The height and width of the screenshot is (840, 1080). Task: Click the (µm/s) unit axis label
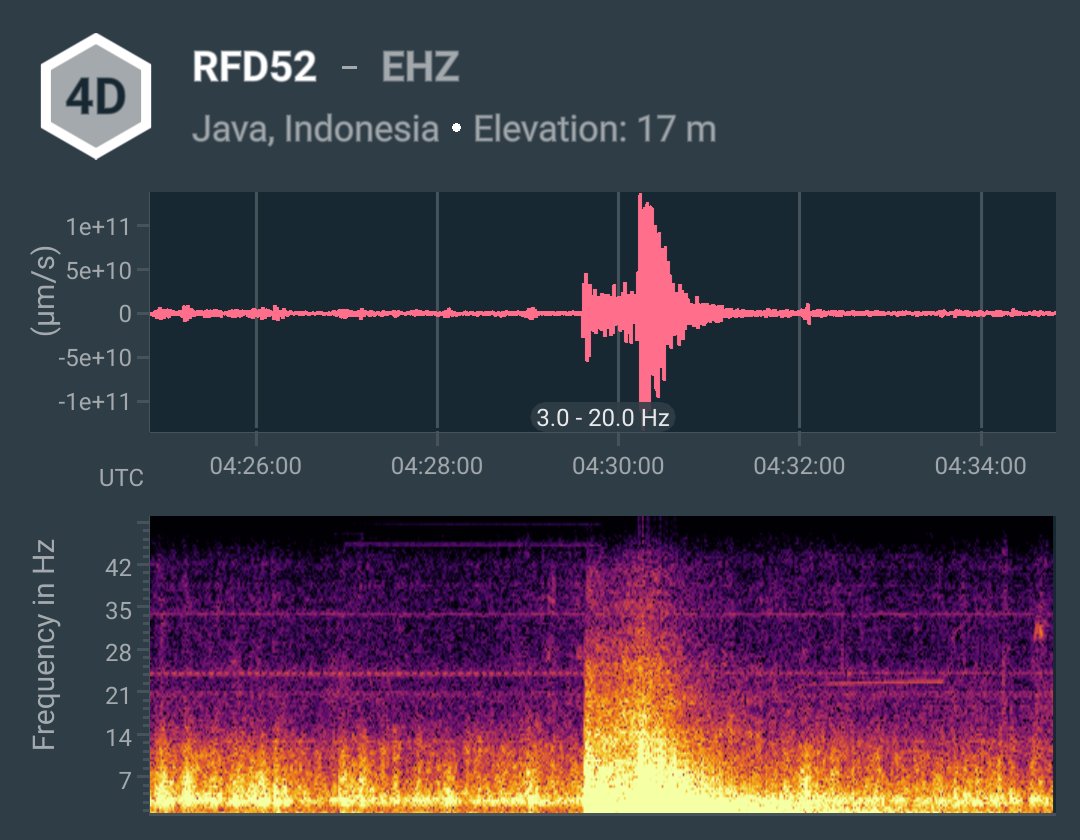(45, 290)
